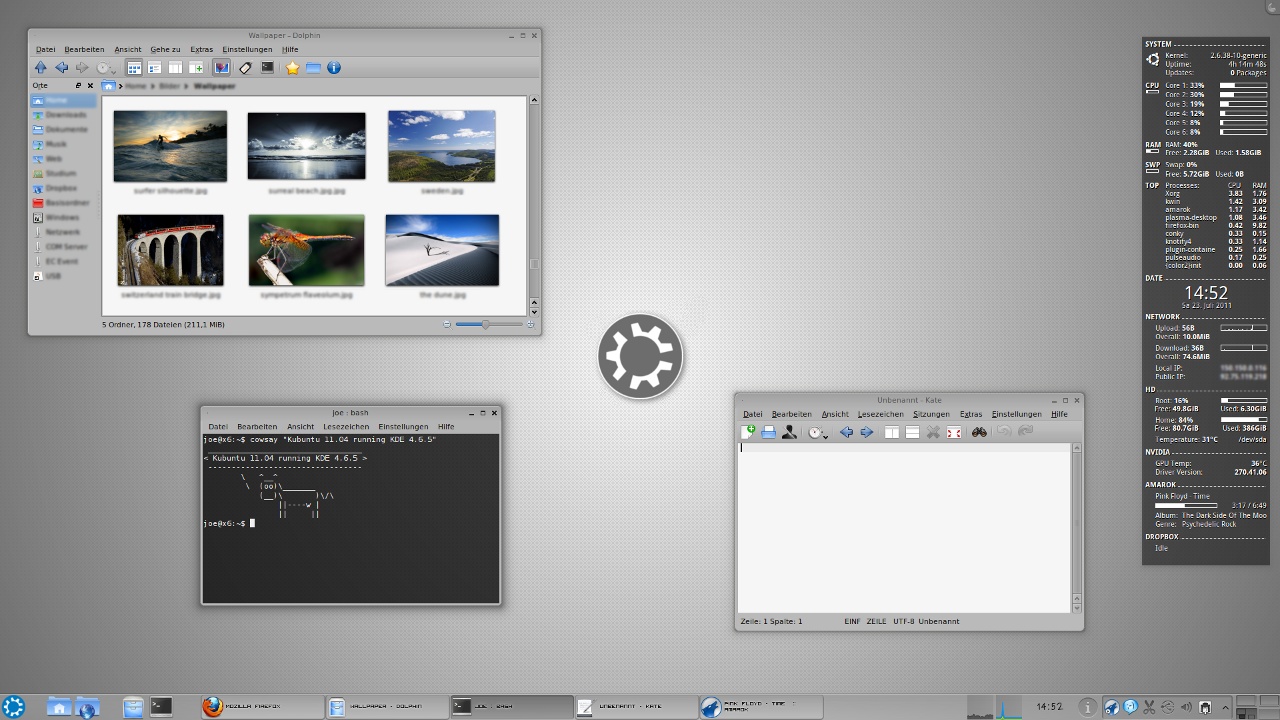Open the Lesezeichen menu in the terminal
The height and width of the screenshot is (720, 1280).
(346, 427)
